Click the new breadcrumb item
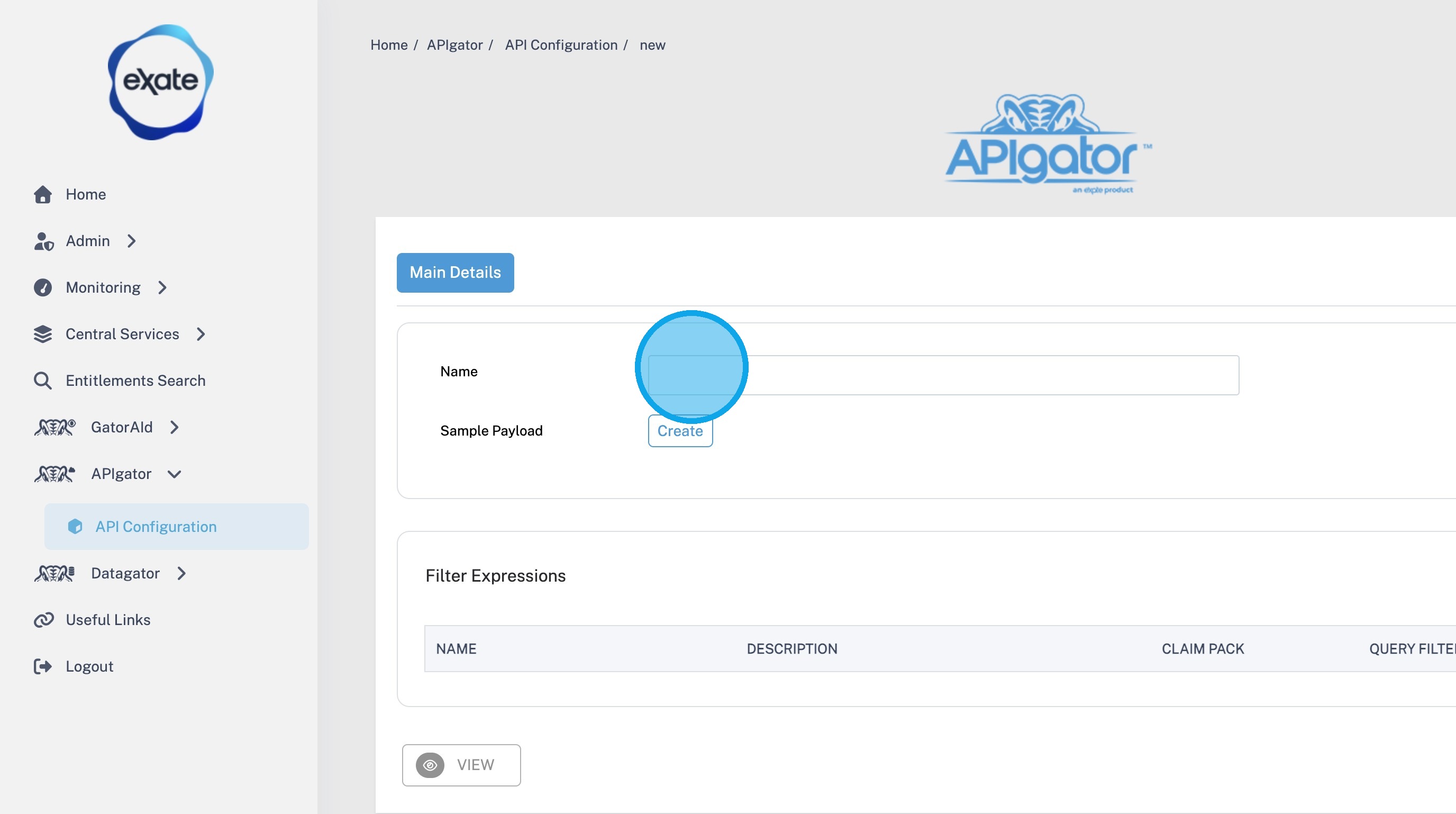 point(653,45)
